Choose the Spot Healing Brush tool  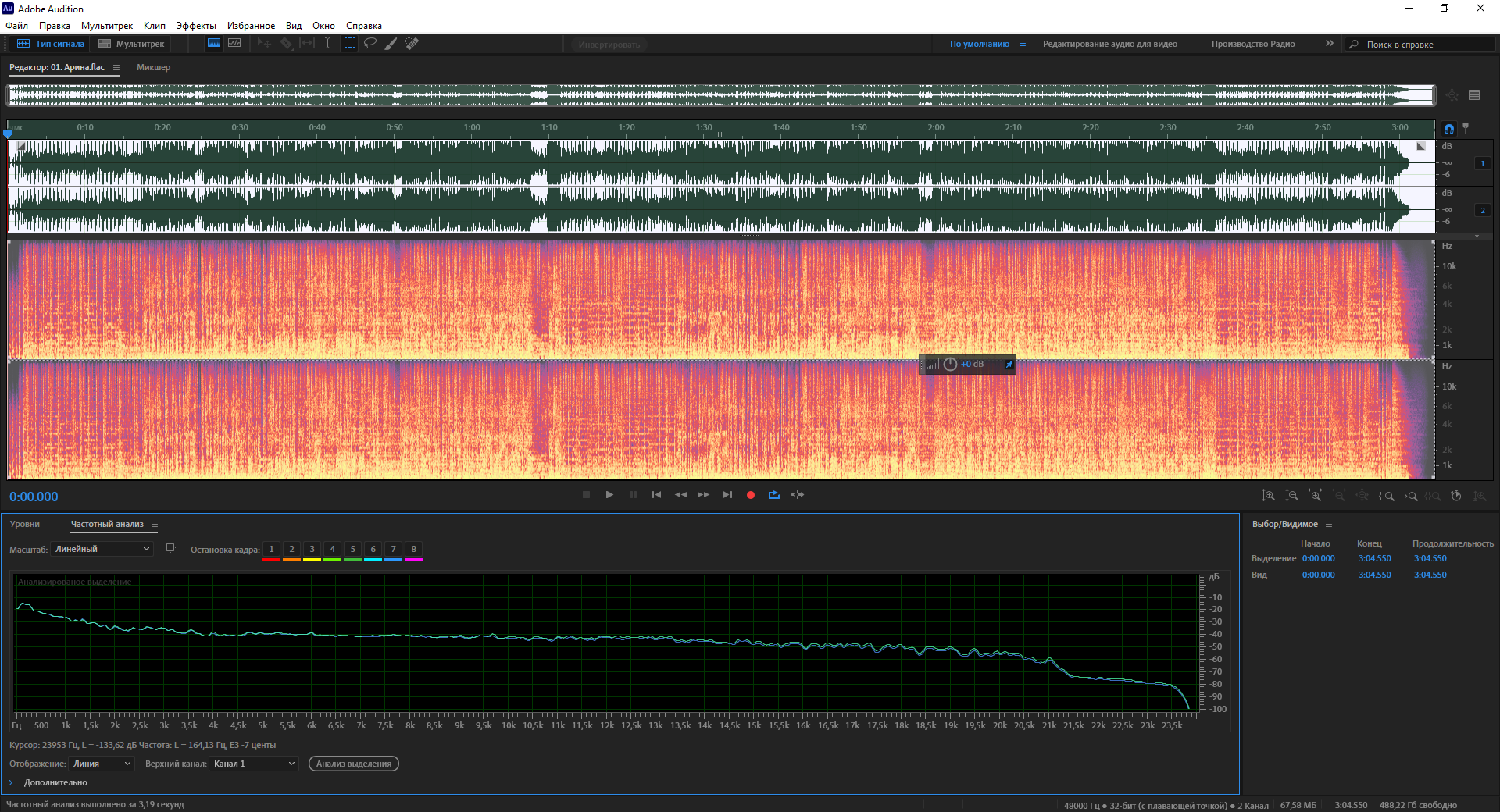tap(412, 44)
